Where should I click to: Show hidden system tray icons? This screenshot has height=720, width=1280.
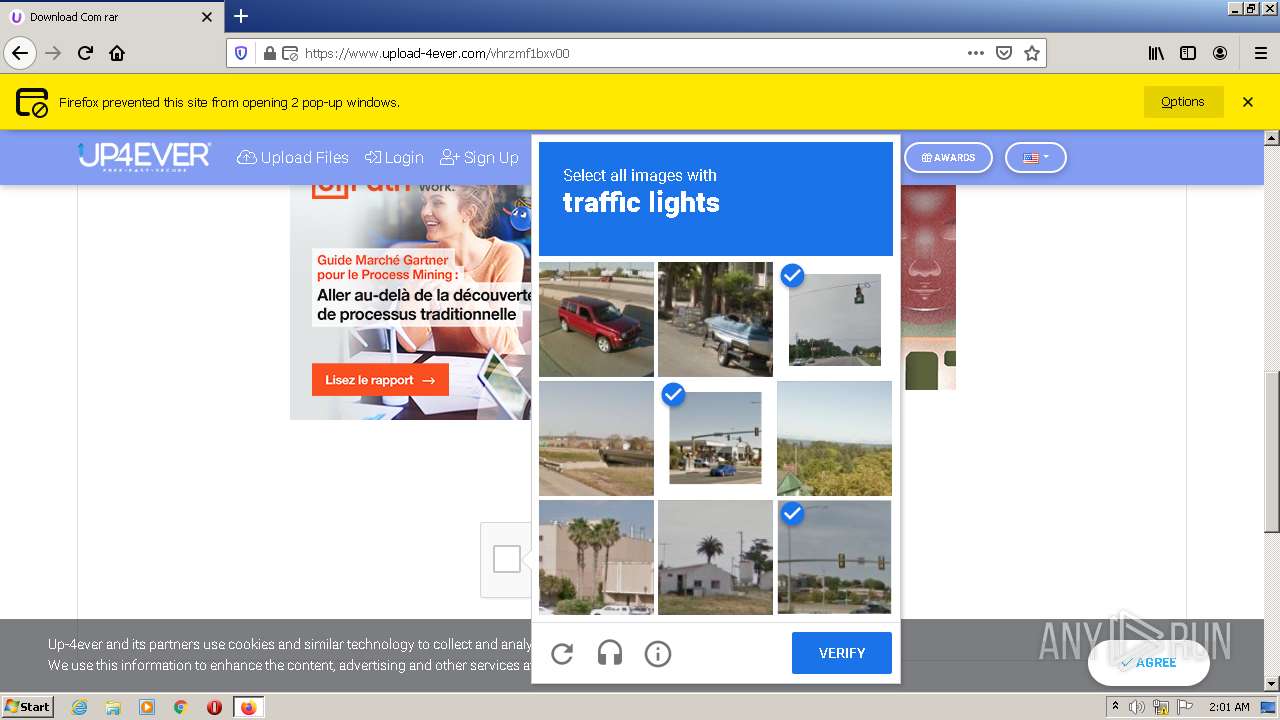(x=1115, y=707)
